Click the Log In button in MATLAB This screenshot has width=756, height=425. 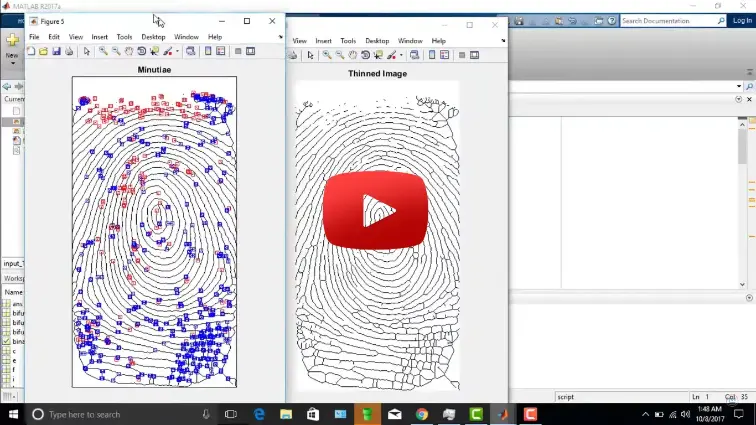coord(742,21)
